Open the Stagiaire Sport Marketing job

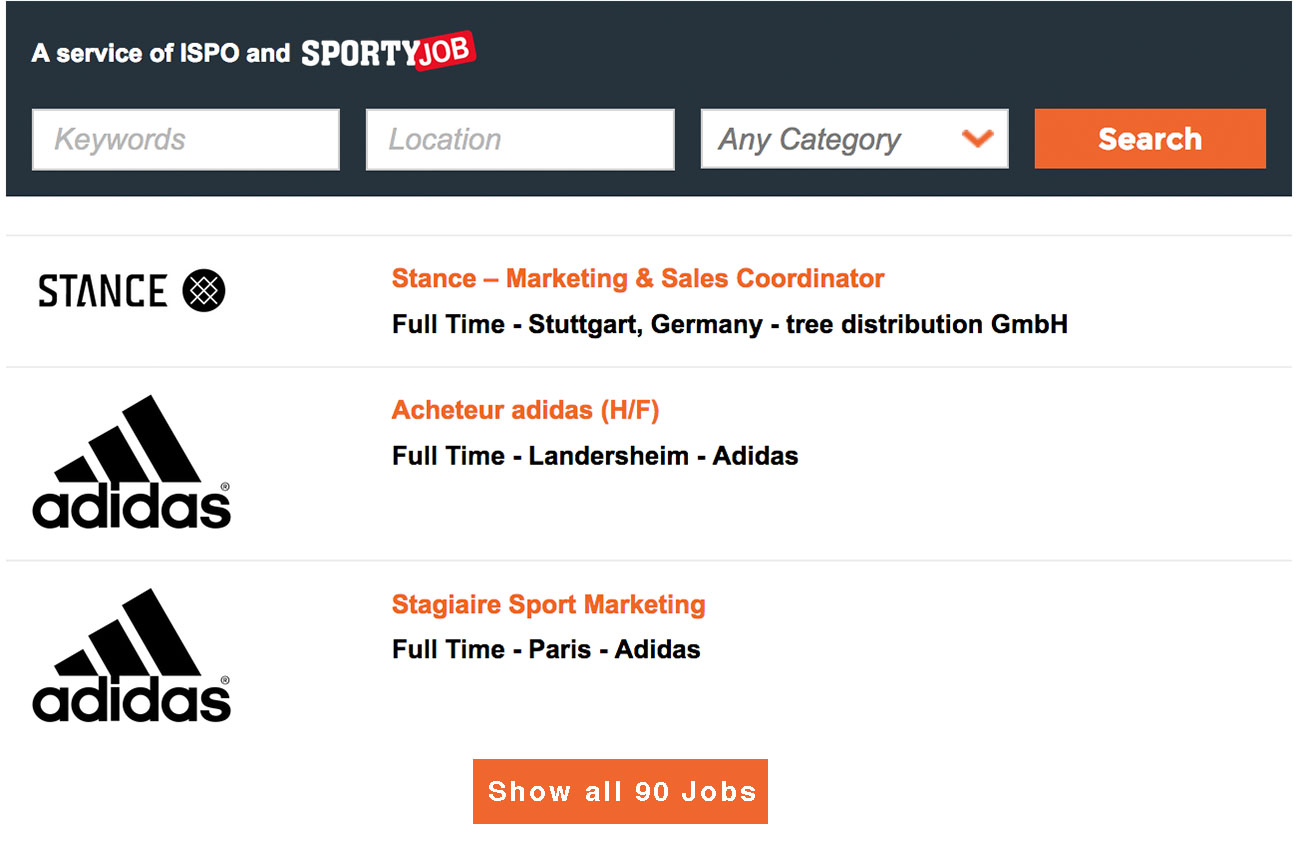549,604
